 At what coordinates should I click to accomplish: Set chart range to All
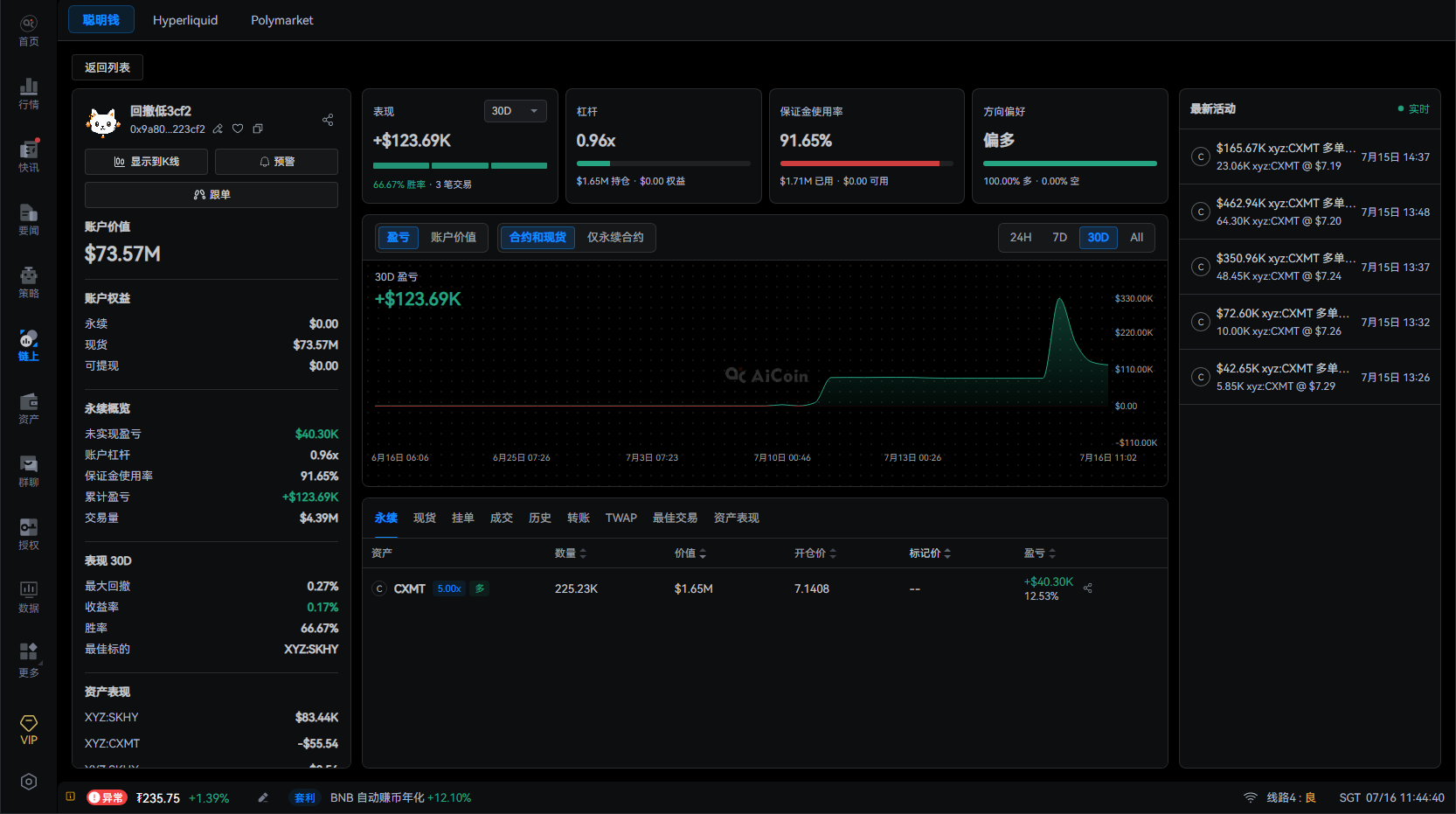tap(1136, 237)
